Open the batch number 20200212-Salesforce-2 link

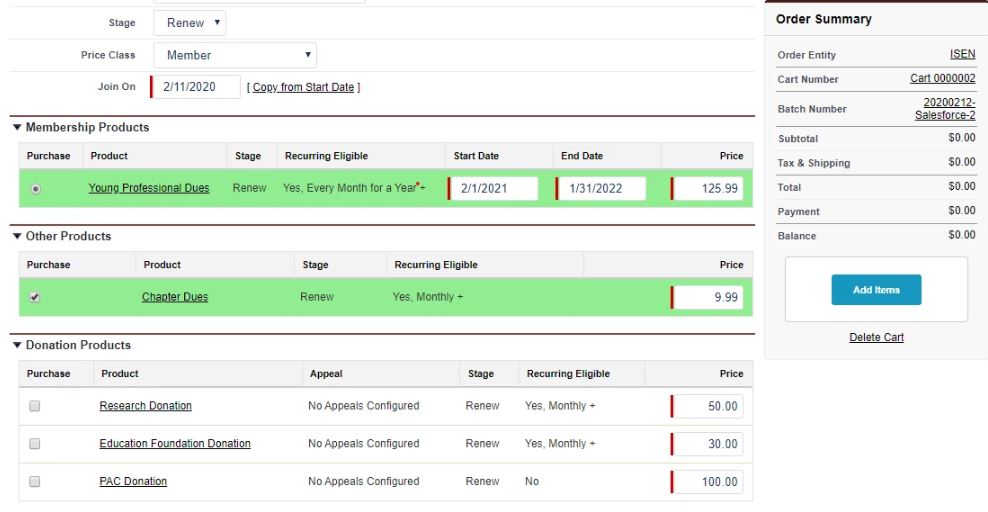(948, 109)
